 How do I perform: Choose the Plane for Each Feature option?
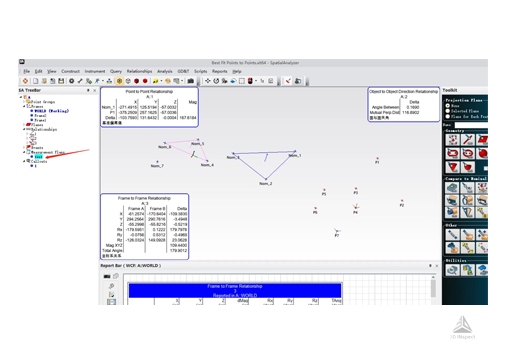448,116
